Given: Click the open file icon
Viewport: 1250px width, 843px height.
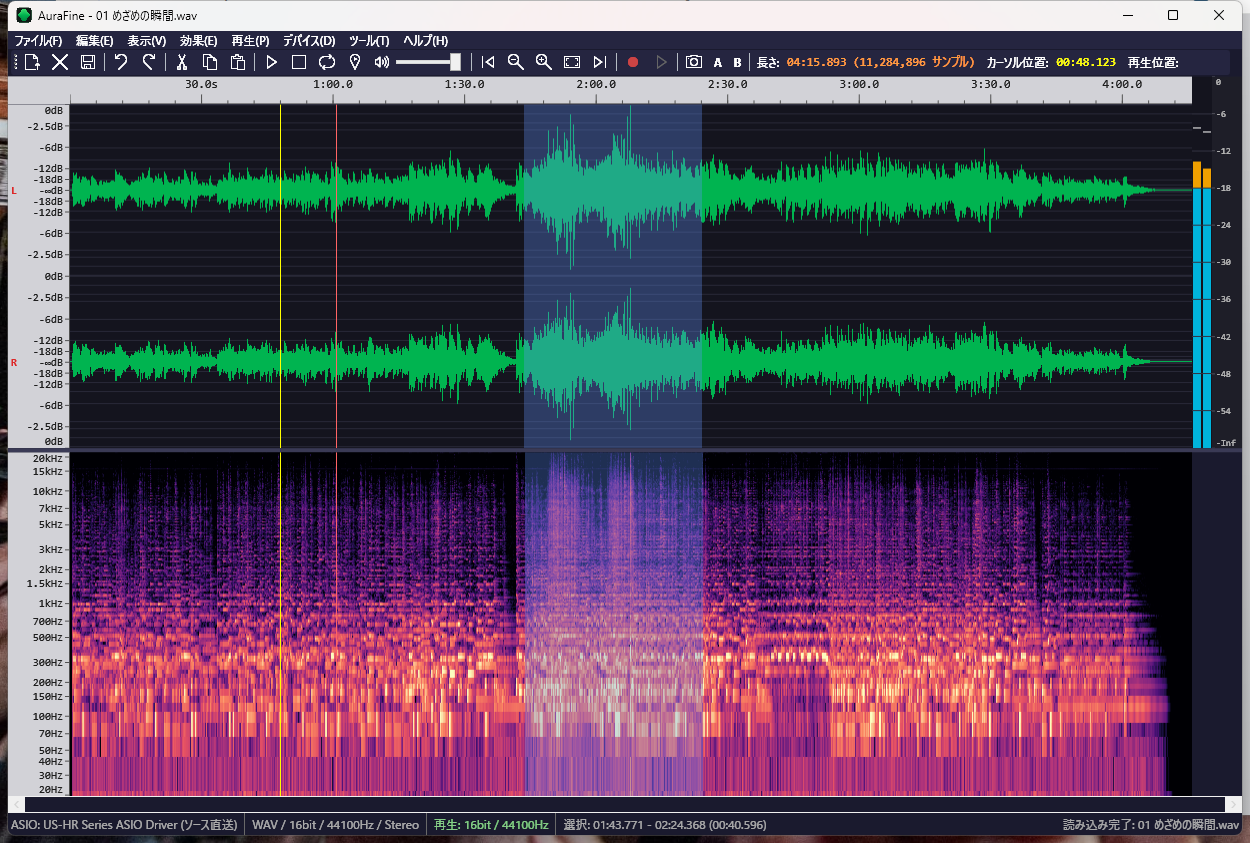Looking at the screenshot, I should coord(33,62).
